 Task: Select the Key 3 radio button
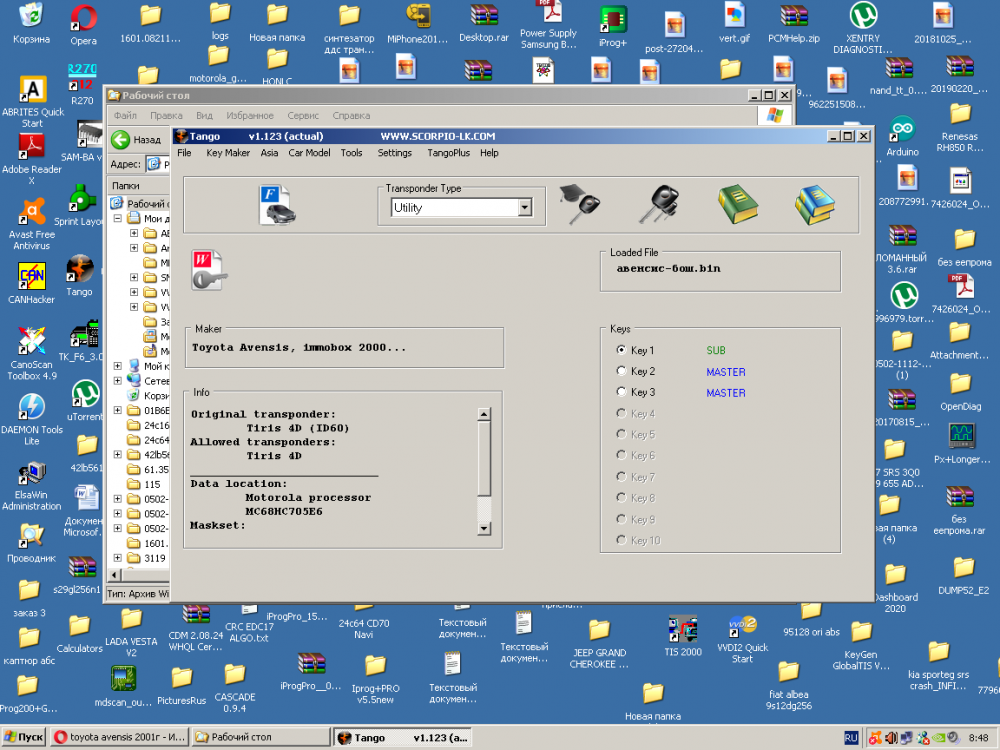621,393
